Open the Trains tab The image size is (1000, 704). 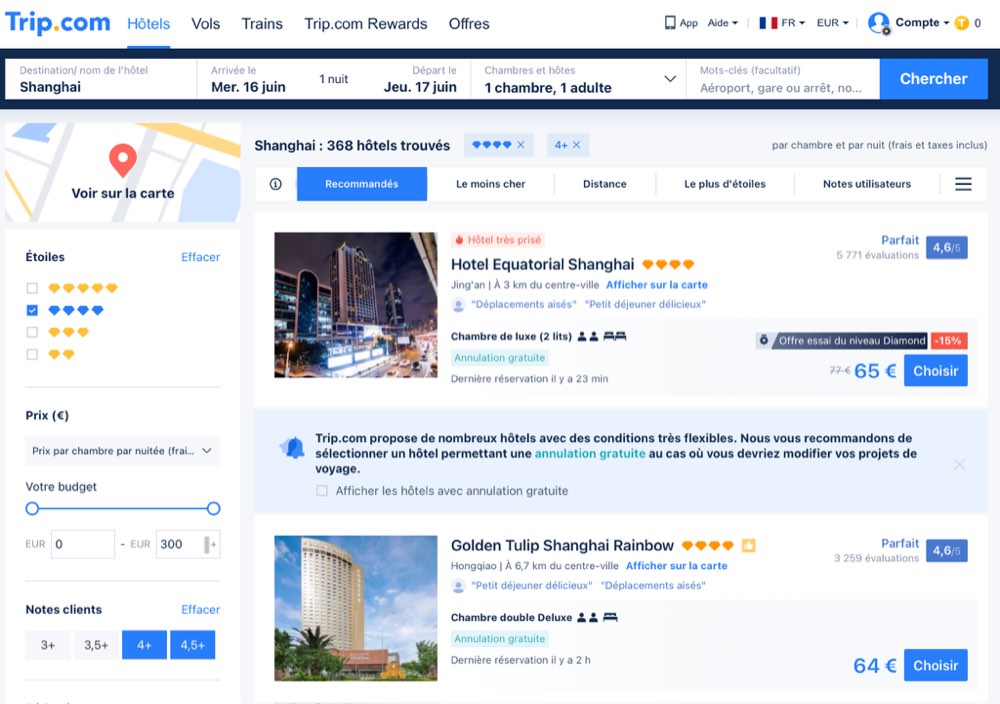(261, 24)
